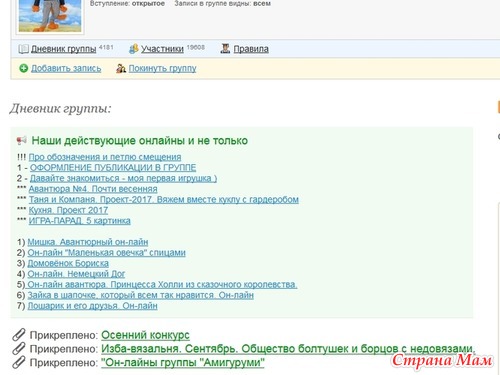This screenshot has height=375, width=500.
Task: Open Авантюра №4. Почти весенняя link
Action: coord(93,189)
